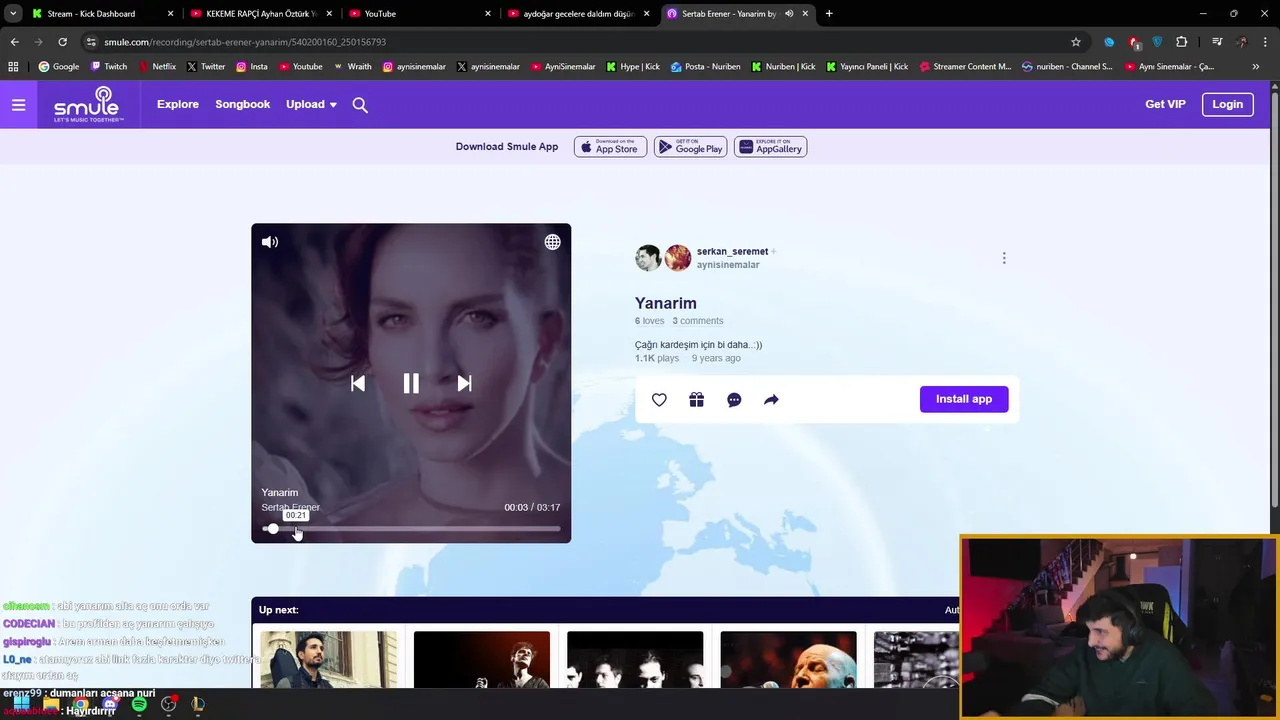
Task: Go back with the browser back arrow
Action: coord(14,42)
